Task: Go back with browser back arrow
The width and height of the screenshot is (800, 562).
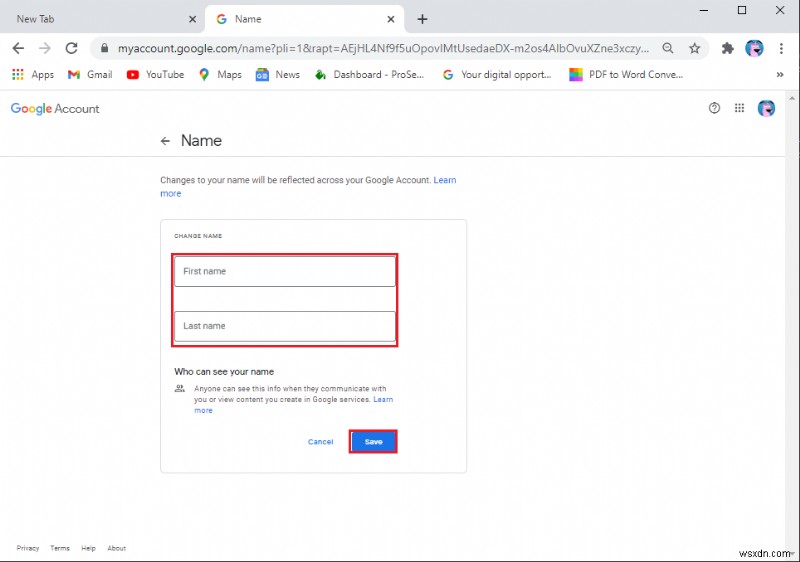Action: (x=18, y=48)
